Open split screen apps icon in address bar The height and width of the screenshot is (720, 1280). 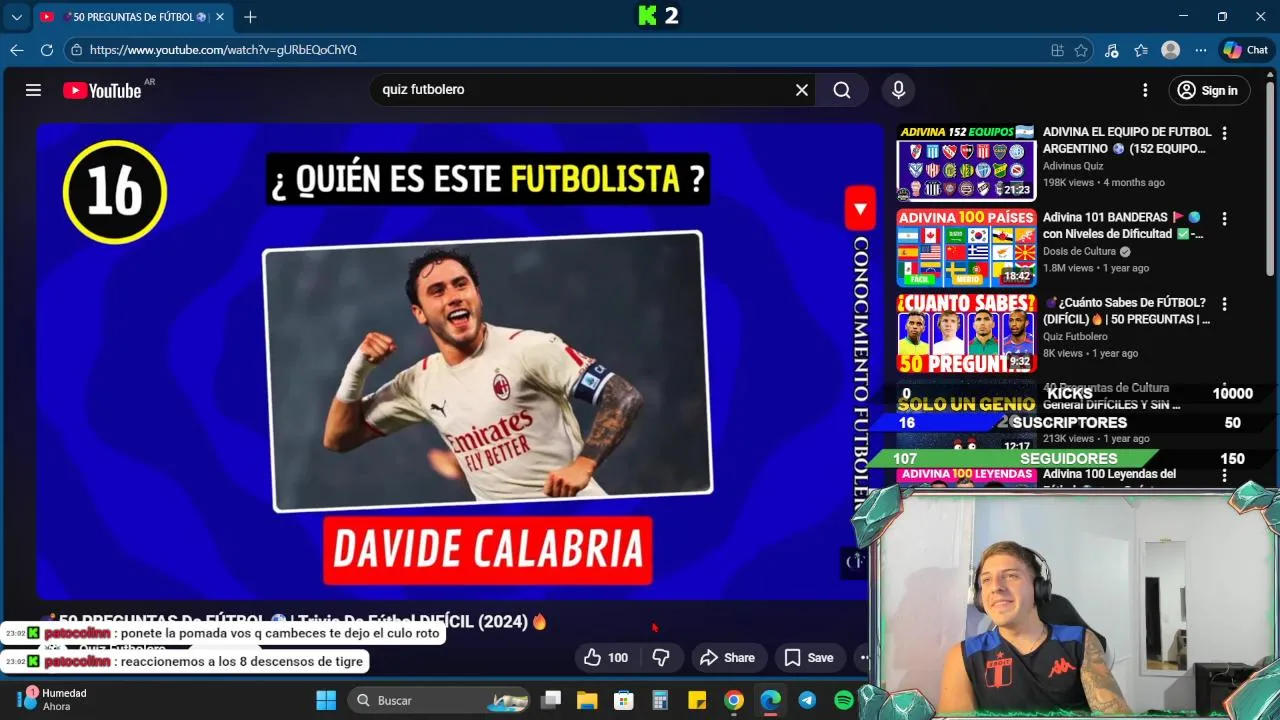[x=1057, y=50]
